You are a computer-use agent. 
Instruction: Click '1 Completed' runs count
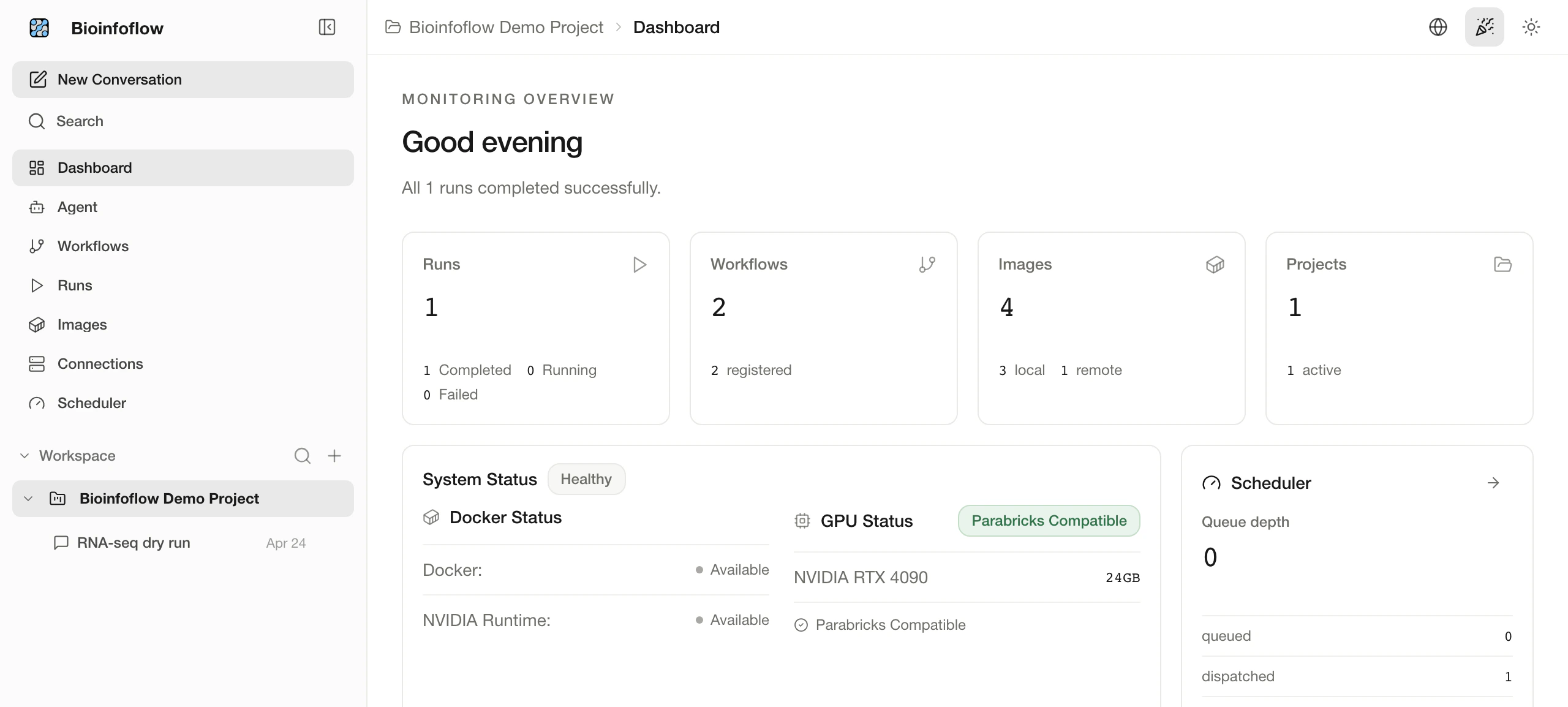(467, 370)
